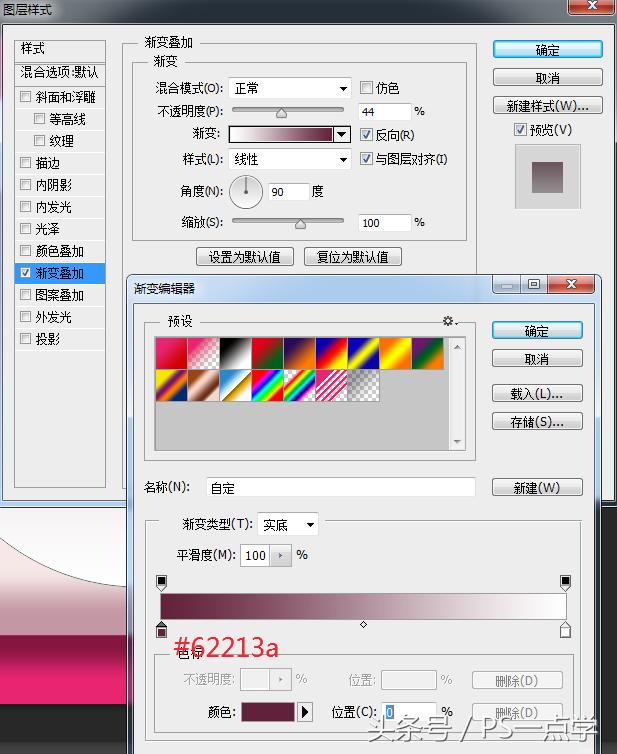Click the scale (缩放) slider handle
Screen dimensions: 617x754
click(301, 224)
